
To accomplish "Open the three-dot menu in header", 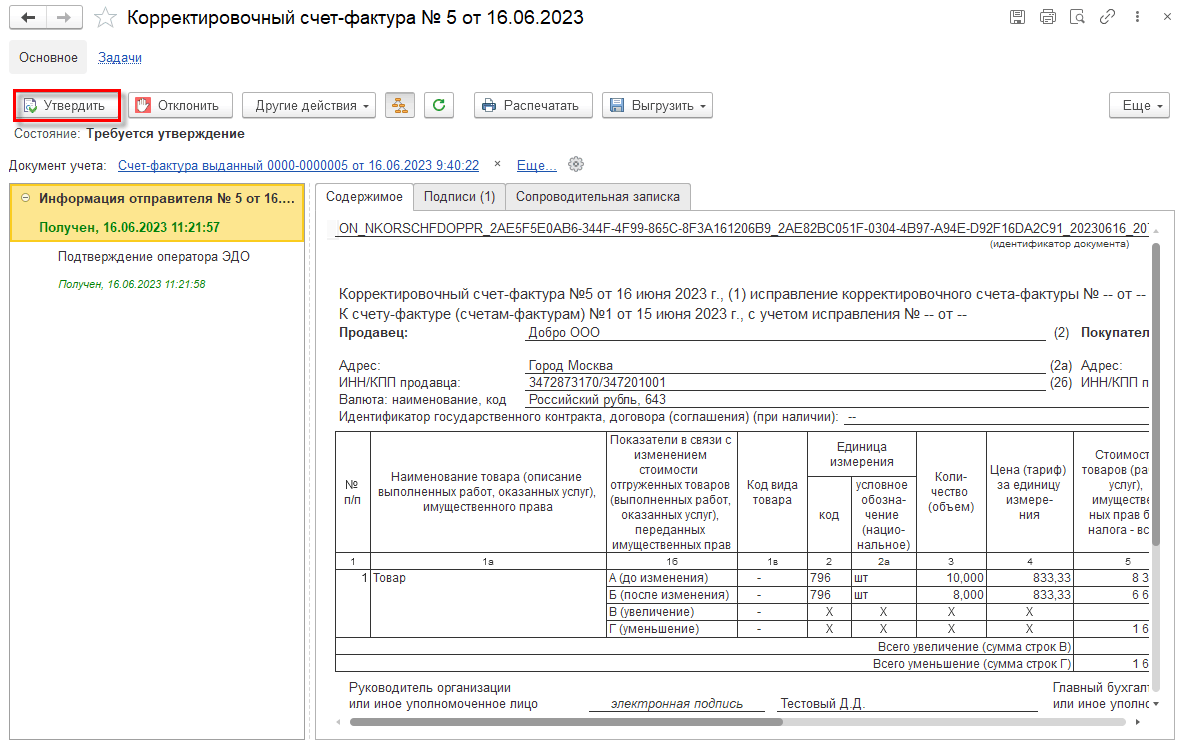I will tap(1137, 17).
